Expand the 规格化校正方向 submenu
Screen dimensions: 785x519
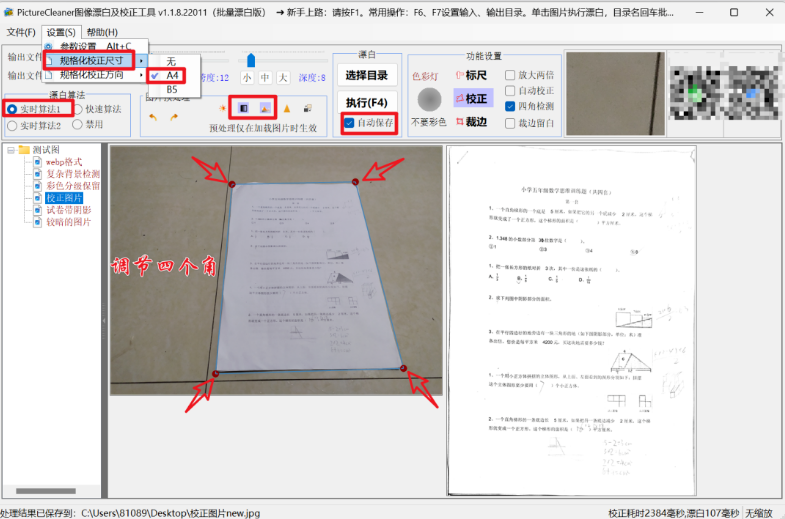coord(94,75)
